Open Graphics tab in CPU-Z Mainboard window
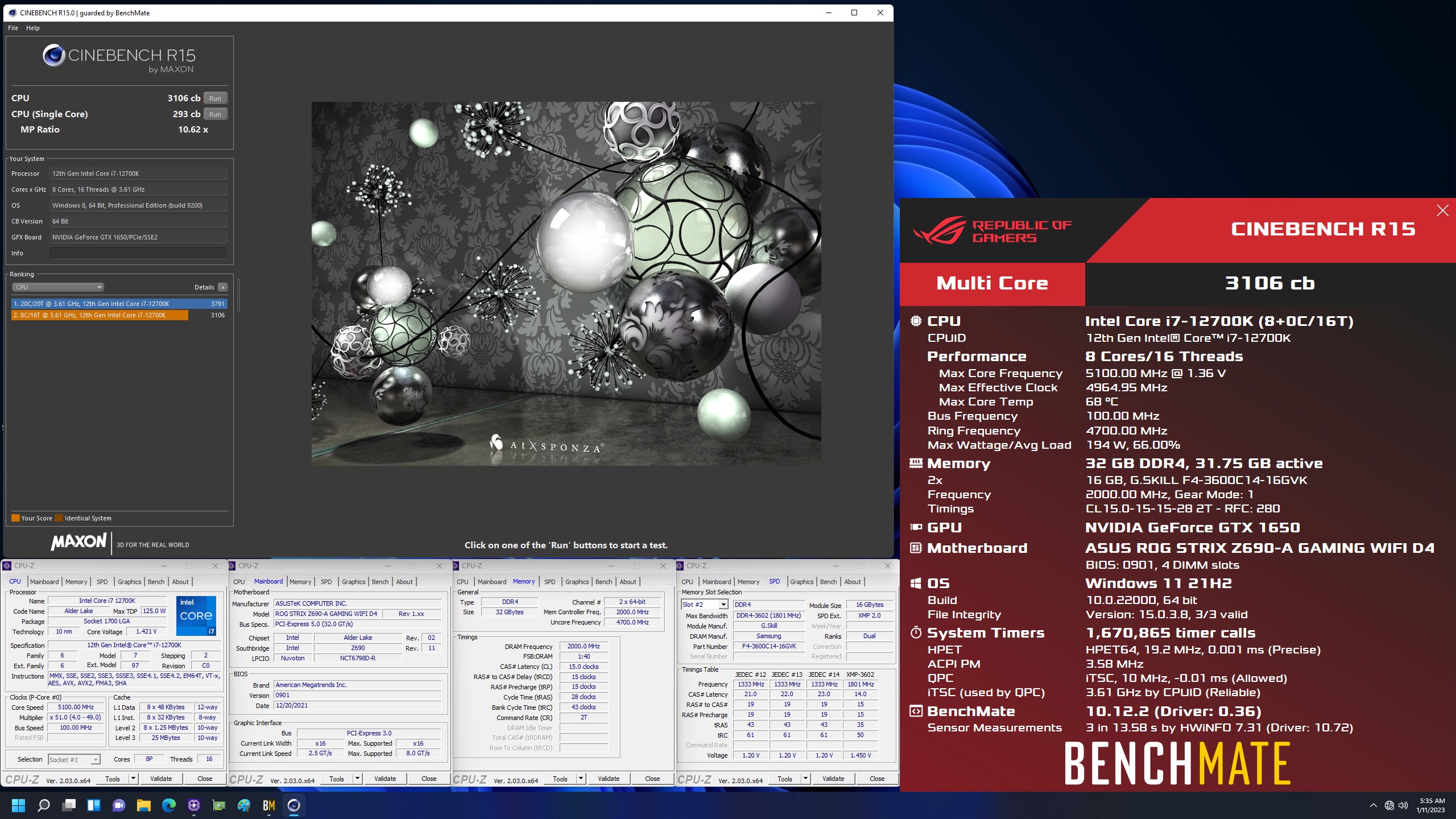The width and height of the screenshot is (1456, 819). coord(353,582)
